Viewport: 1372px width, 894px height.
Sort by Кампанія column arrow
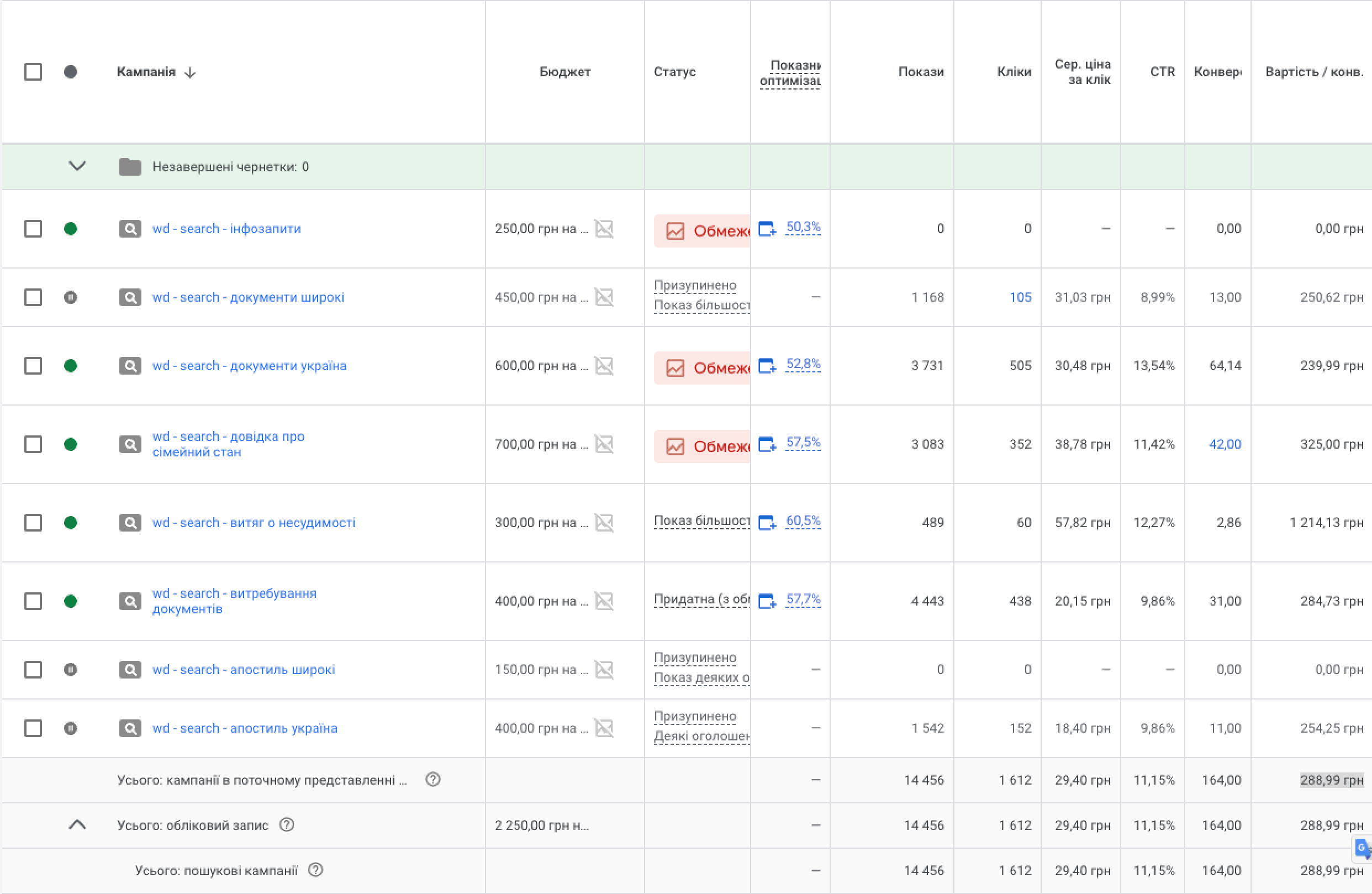(190, 73)
